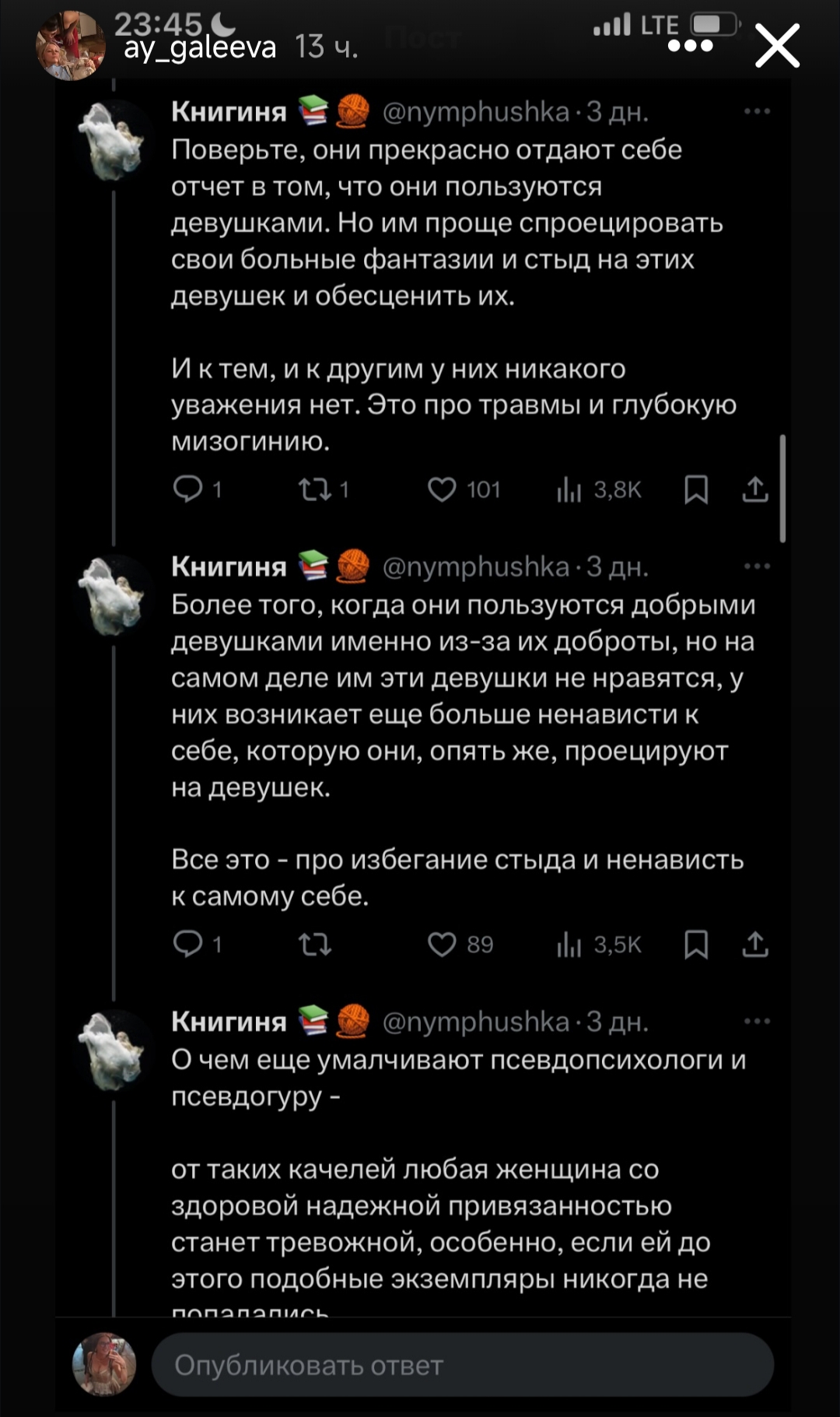Bookmark the first tweet about мизогинию
This screenshot has height=1417, width=840.
pyautogui.click(x=696, y=489)
